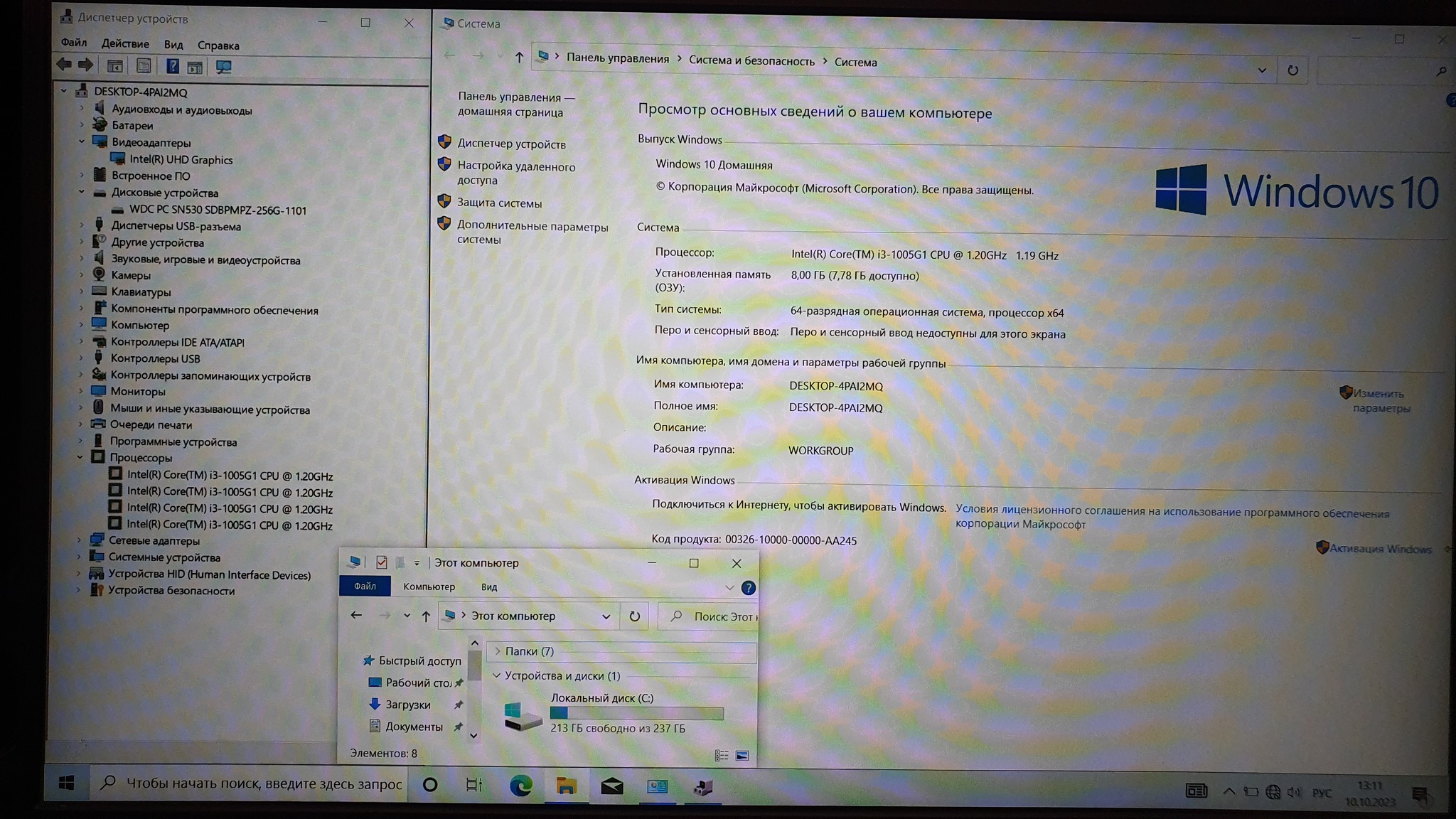Click the Properties checkmark in Explorer quick toolbar

(382, 562)
